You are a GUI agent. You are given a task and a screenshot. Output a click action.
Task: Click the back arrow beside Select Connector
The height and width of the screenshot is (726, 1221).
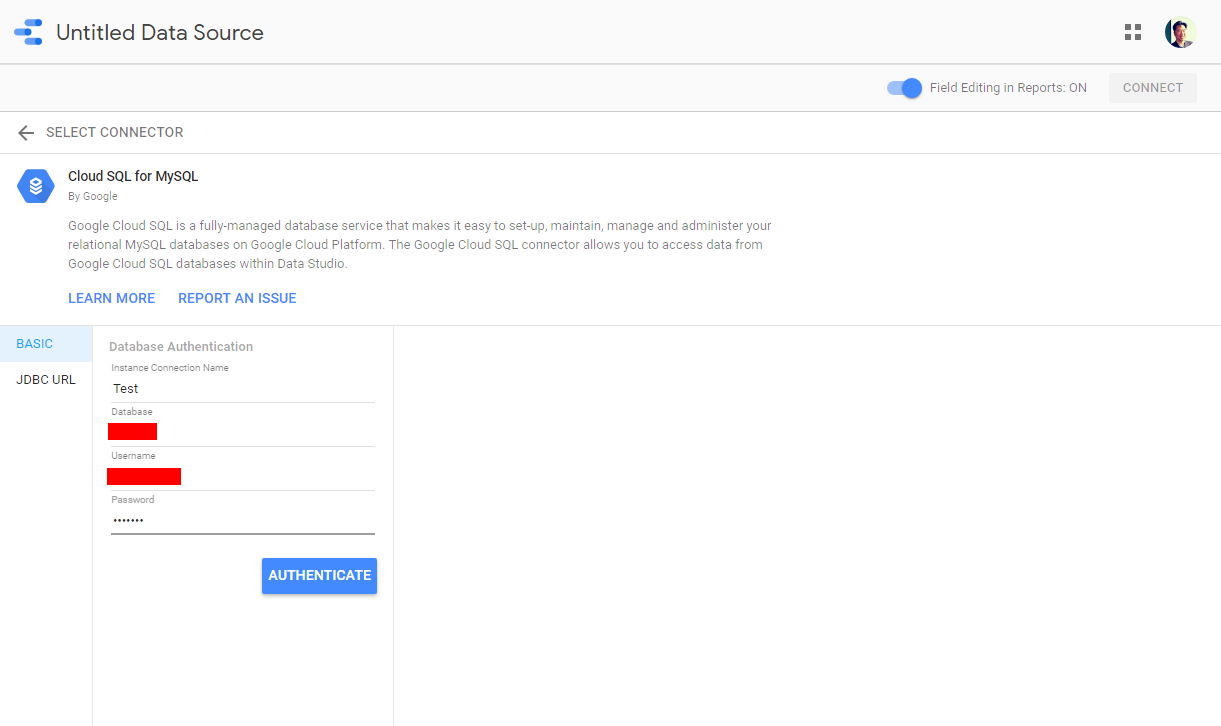(26, 133)
